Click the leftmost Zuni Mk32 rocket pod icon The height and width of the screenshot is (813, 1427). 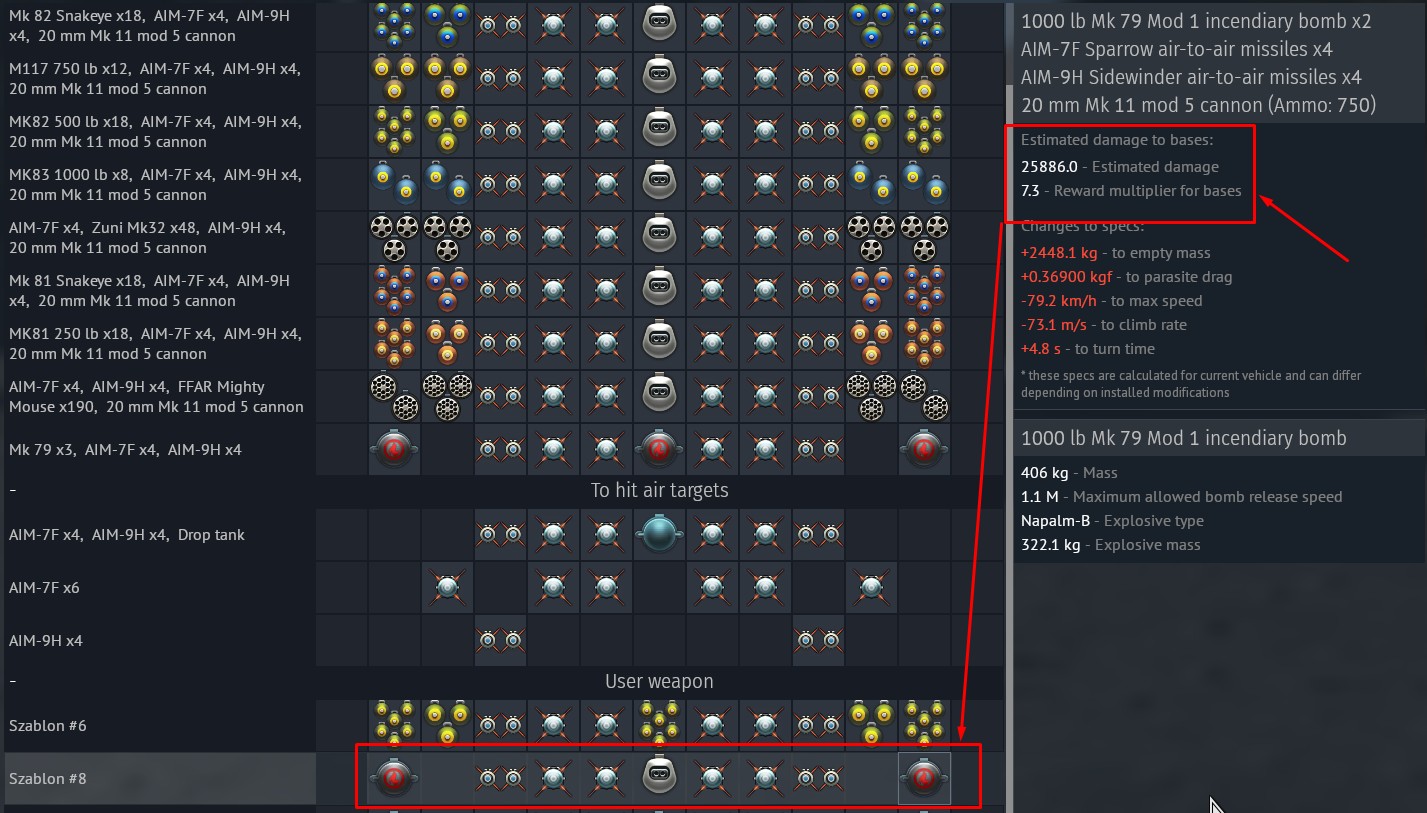click(393, 237)
